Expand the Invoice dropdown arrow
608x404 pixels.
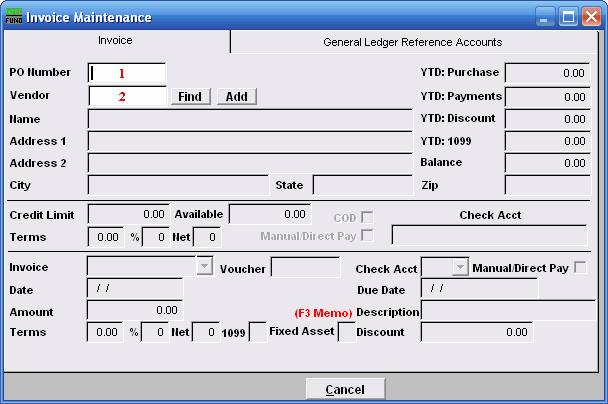pyautogui.click(x=204, y=266)
